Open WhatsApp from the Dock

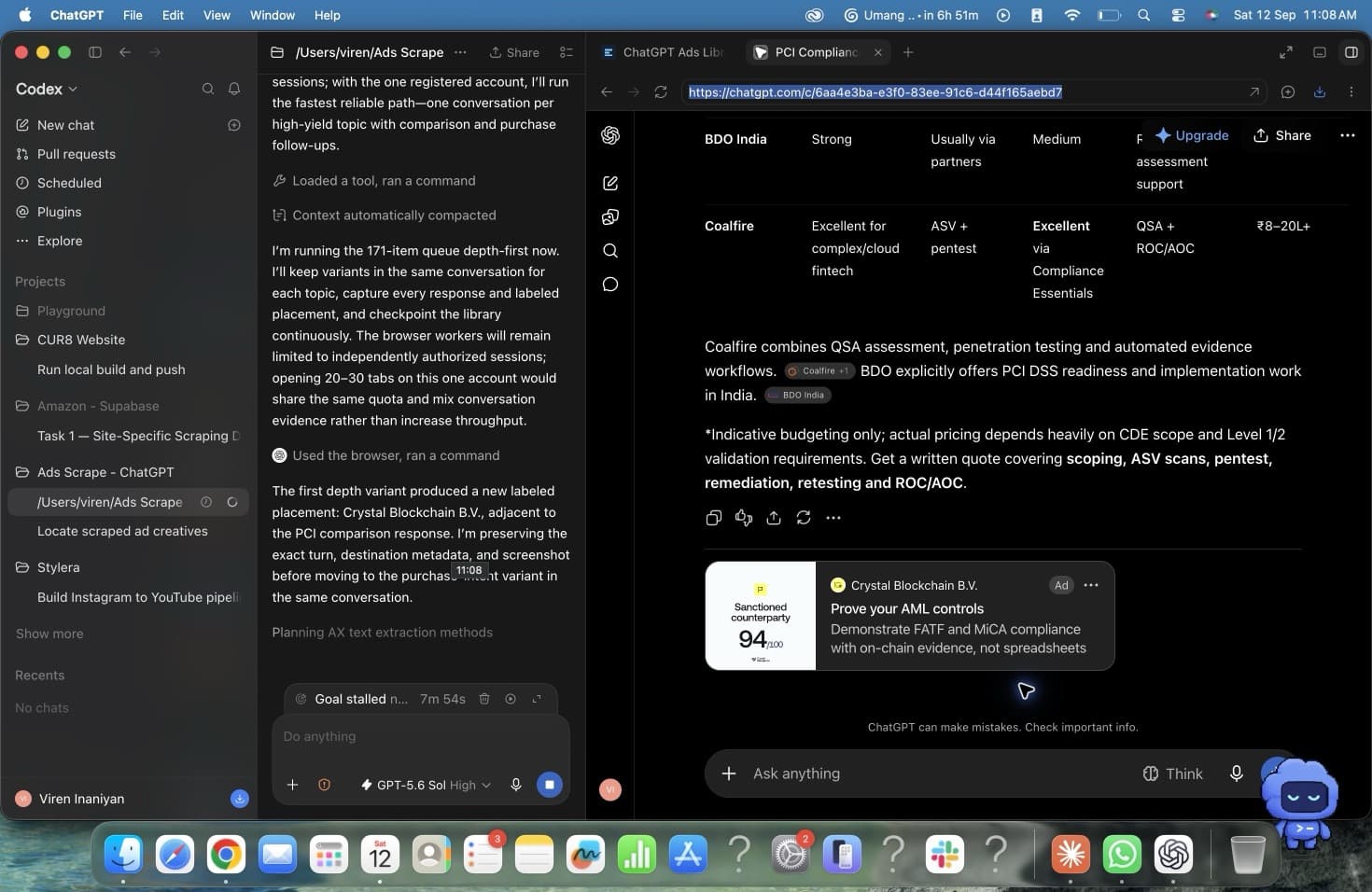1122,854
